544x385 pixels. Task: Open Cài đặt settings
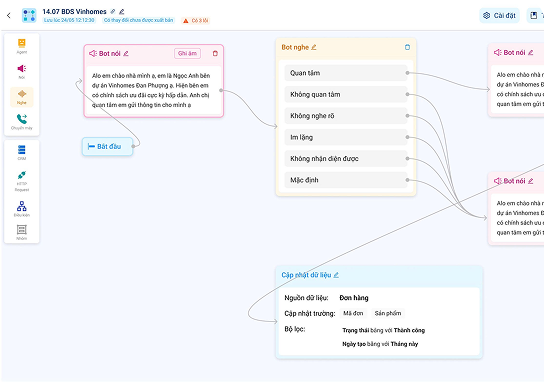click(x=499, y=15)
